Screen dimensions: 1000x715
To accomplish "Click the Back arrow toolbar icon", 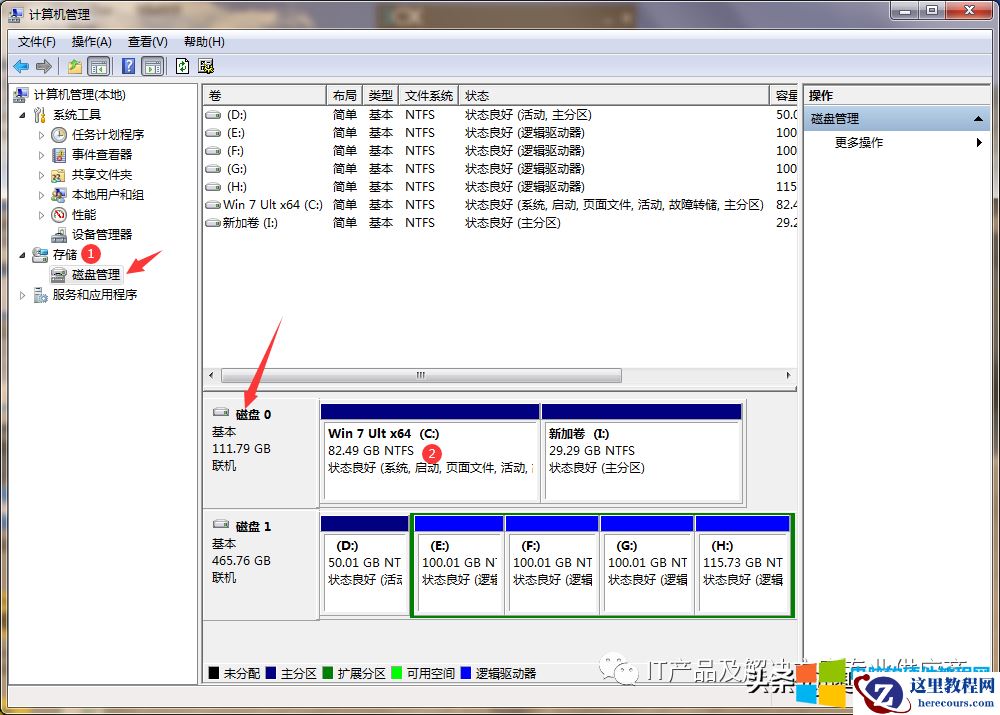I will pos(21,66).
